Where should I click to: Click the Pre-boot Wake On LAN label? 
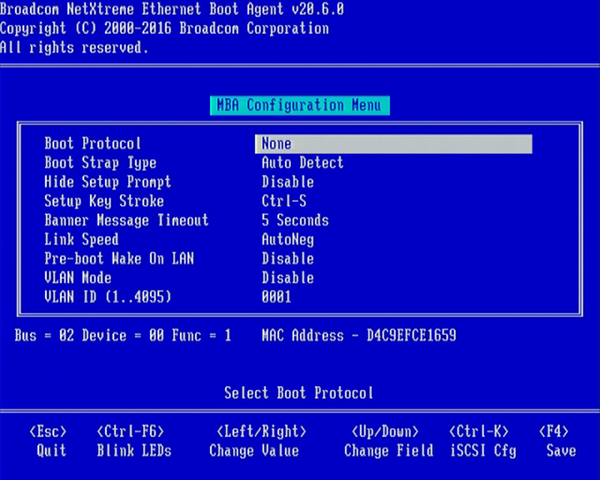coord(119,259)
